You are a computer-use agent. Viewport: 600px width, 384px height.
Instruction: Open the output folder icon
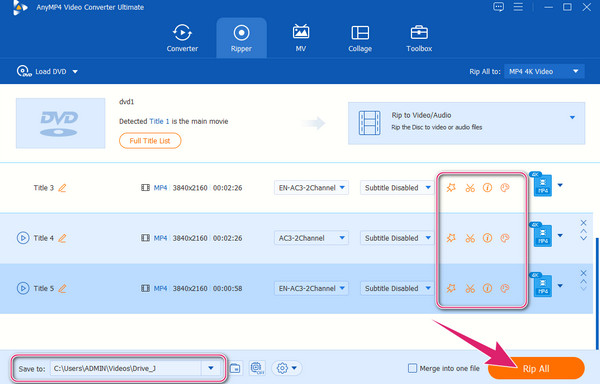(x=235, y=368)
